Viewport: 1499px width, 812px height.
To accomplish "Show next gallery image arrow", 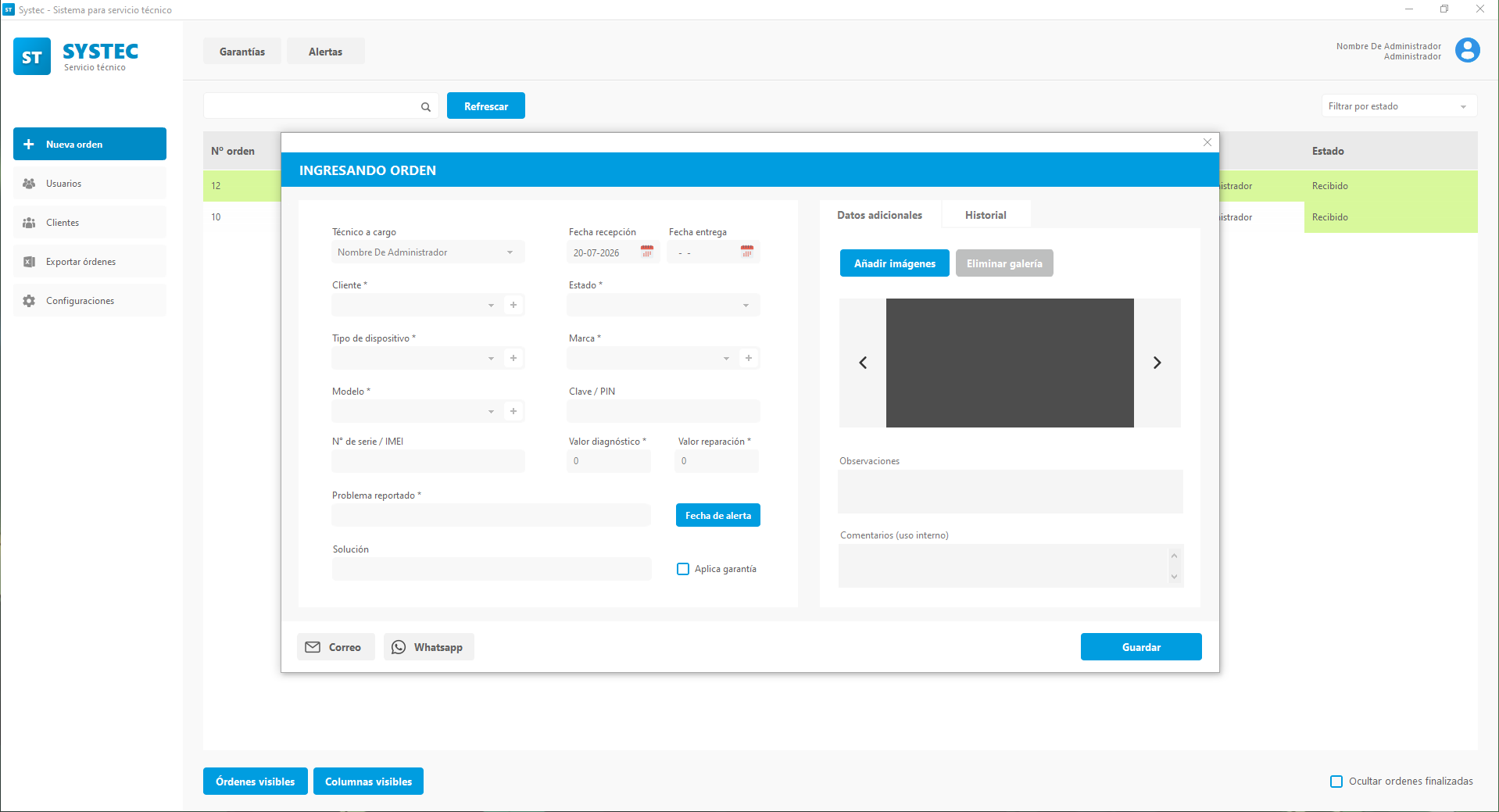I will pyautogui.click(x=1157, y=363).
